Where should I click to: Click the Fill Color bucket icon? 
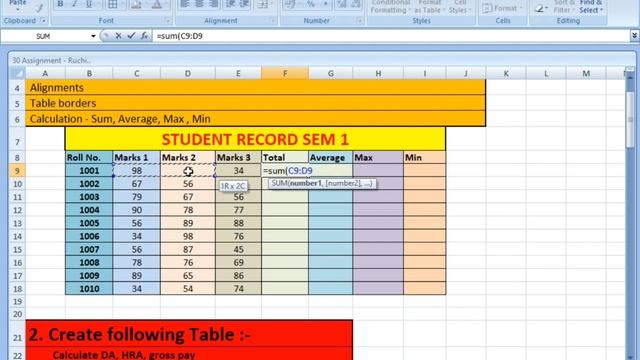coord(136,4)
